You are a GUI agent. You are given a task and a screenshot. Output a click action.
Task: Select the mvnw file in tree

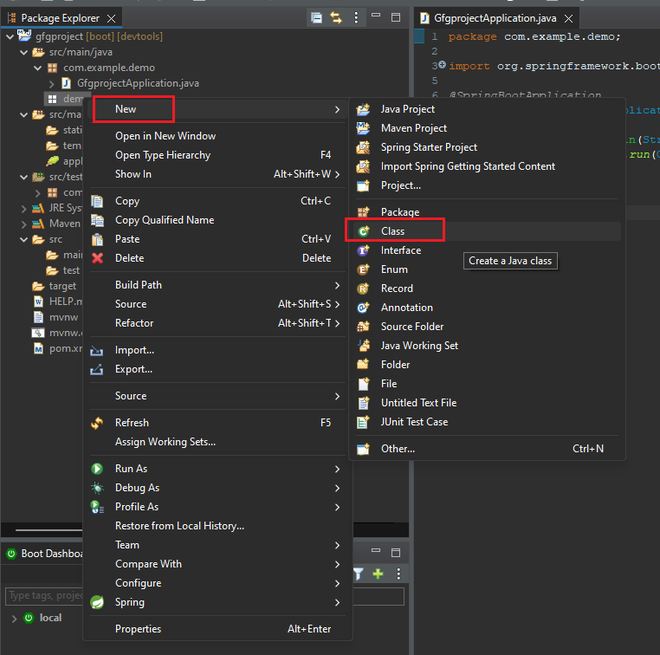coord(64,317)
